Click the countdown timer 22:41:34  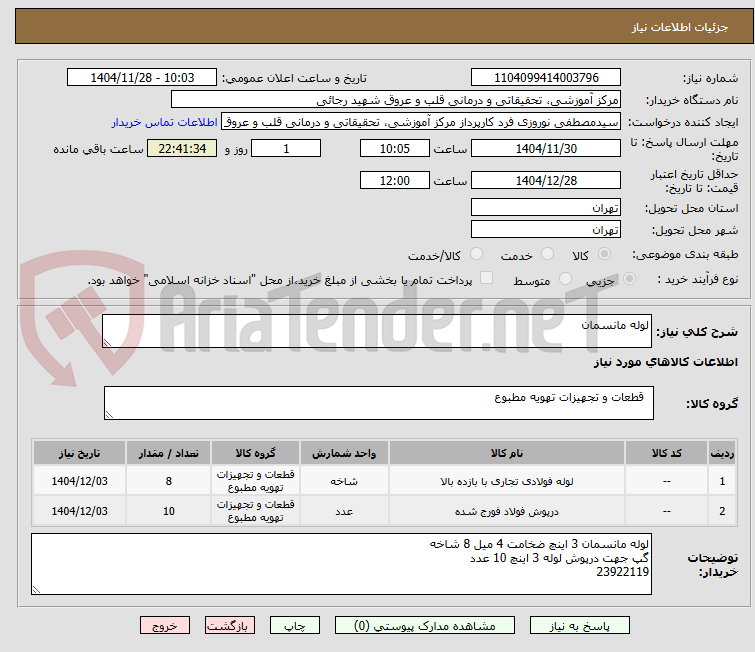[x=182, y=148]
